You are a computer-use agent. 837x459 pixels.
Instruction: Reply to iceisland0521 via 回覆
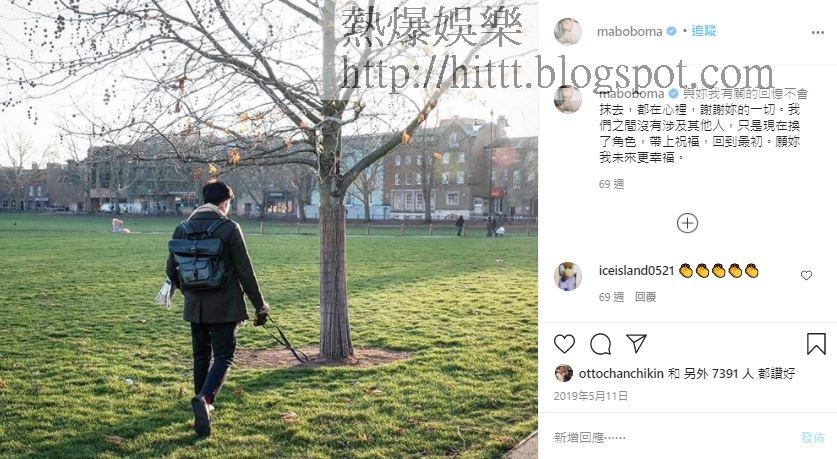(x=645, y=297)
